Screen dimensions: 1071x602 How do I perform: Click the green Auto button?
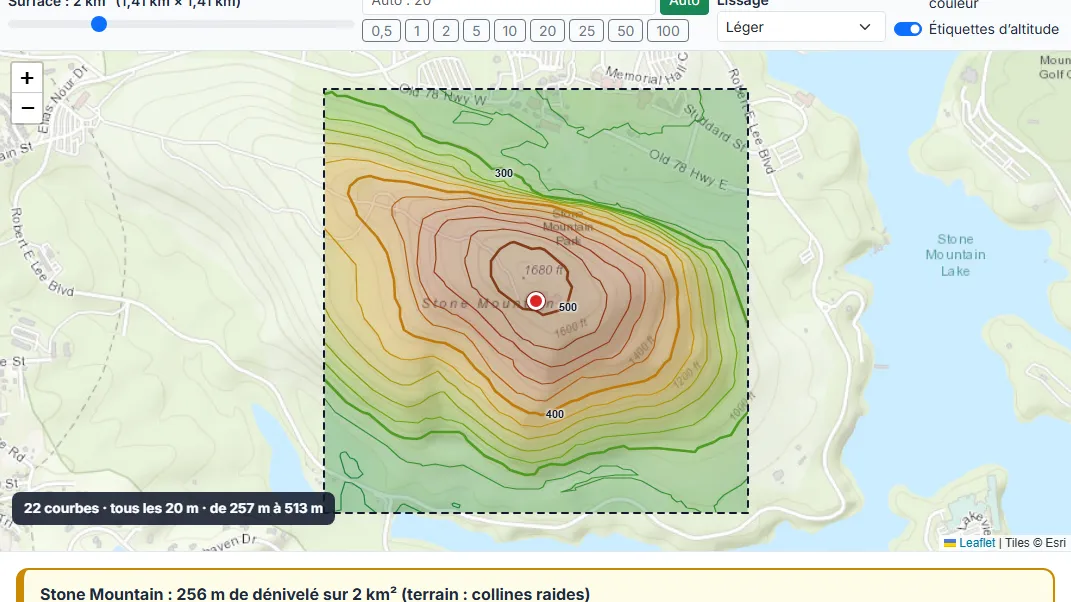[x=684, y=5]
